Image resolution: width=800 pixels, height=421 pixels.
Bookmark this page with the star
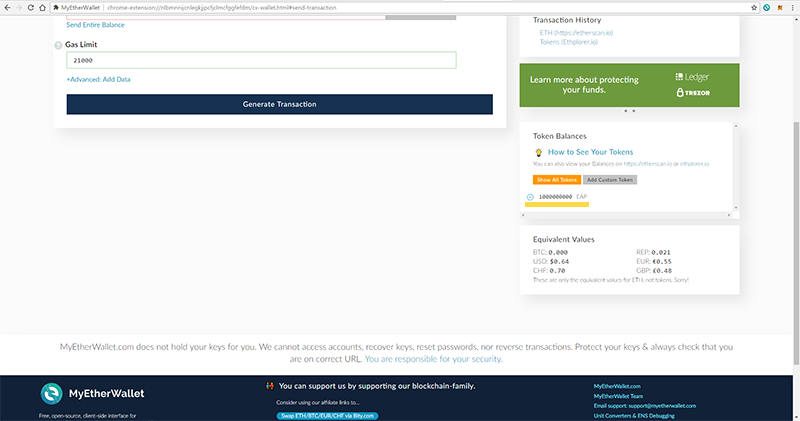click(x=754, y=8)
